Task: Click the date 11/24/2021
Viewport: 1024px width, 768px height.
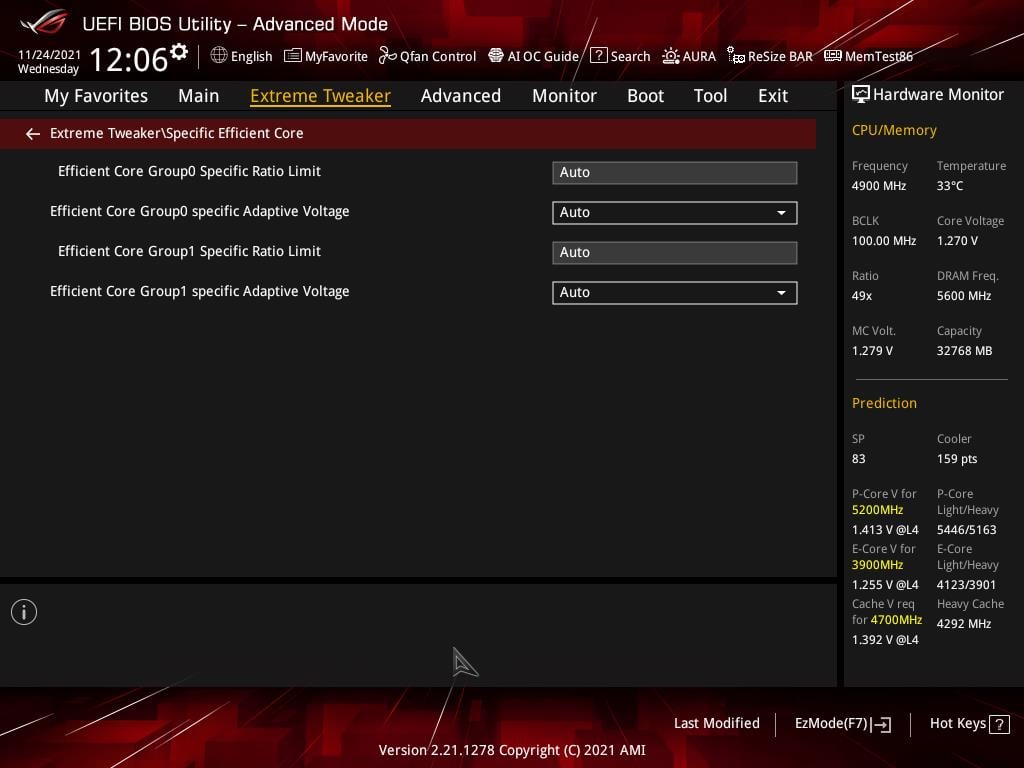Action: pos(50,55)
